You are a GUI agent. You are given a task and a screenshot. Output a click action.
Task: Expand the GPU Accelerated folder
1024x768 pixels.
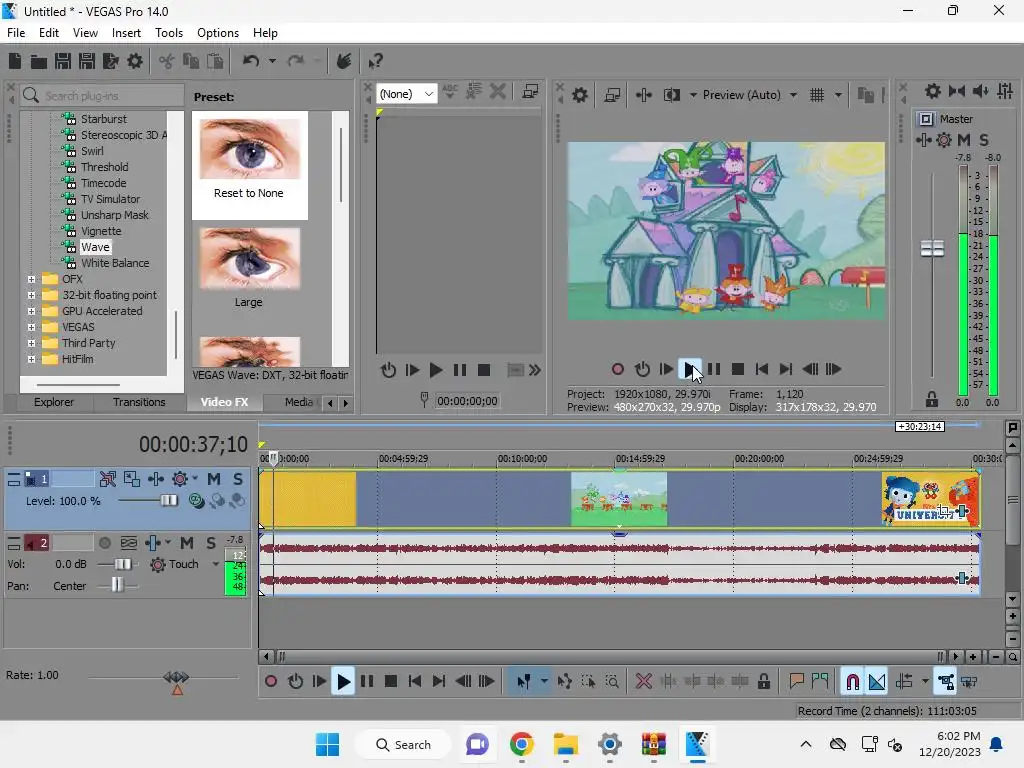(31, 312)
